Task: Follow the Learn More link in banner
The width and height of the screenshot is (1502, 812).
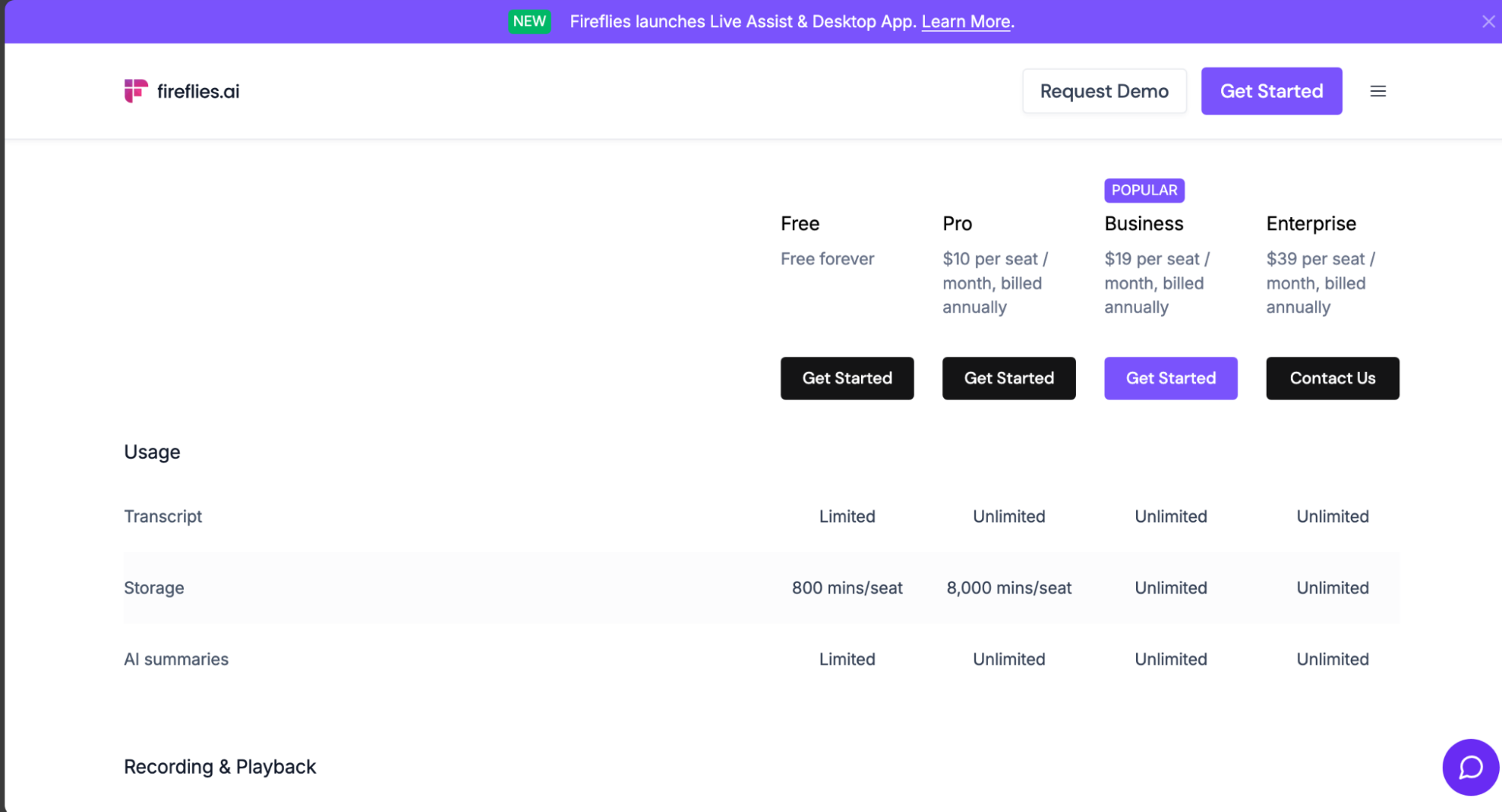Action: click(966, 22)
